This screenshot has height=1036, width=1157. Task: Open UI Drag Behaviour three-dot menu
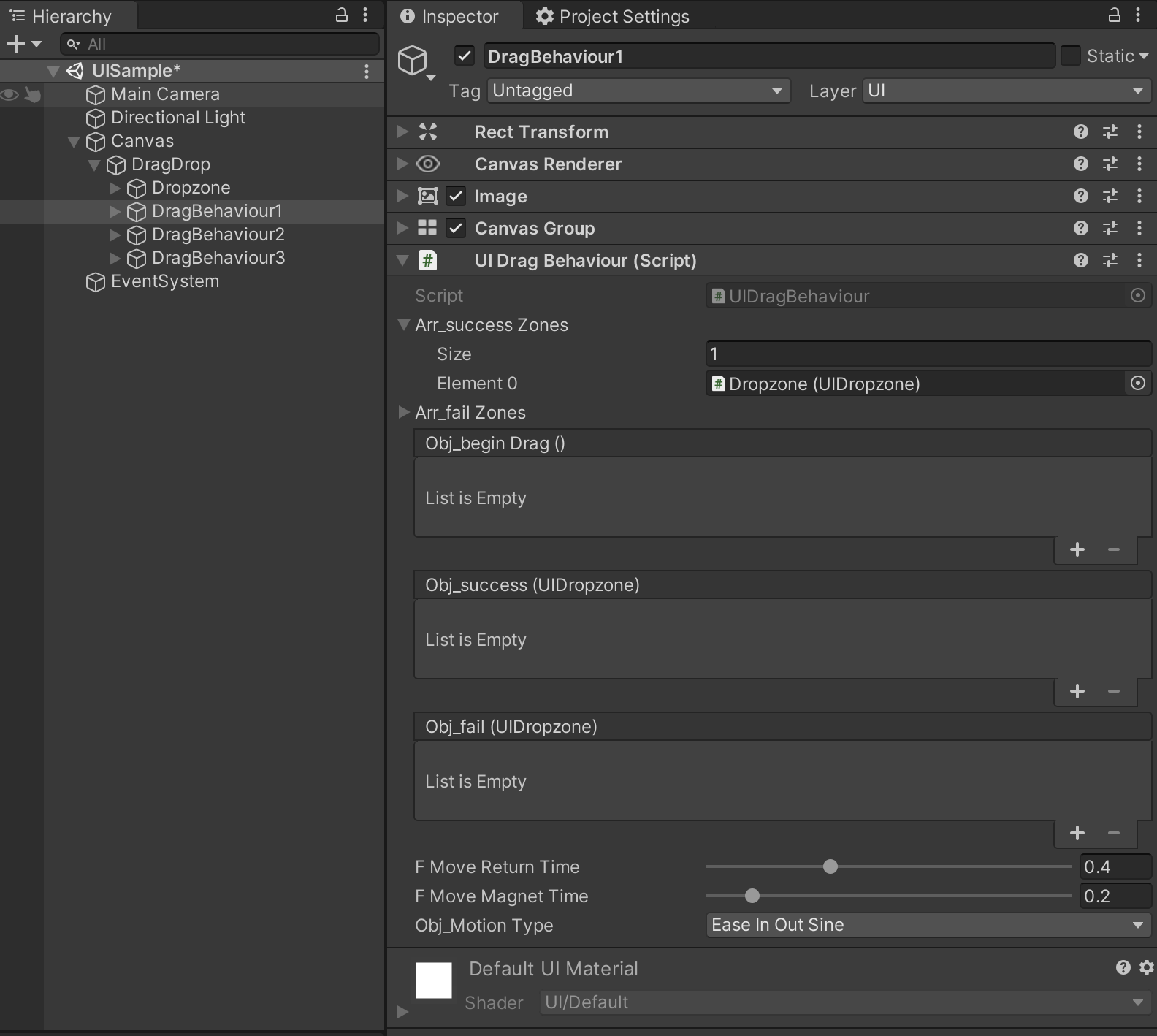[1139, 260]
